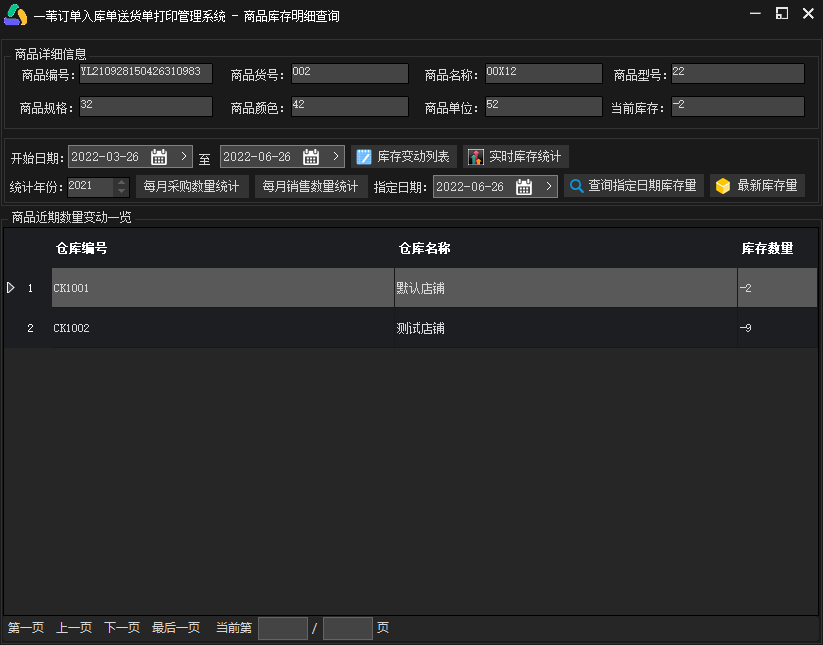Click 商品名称 field 00X12
The width and height of the screenshot is (823, 645).
pos(544,73)
